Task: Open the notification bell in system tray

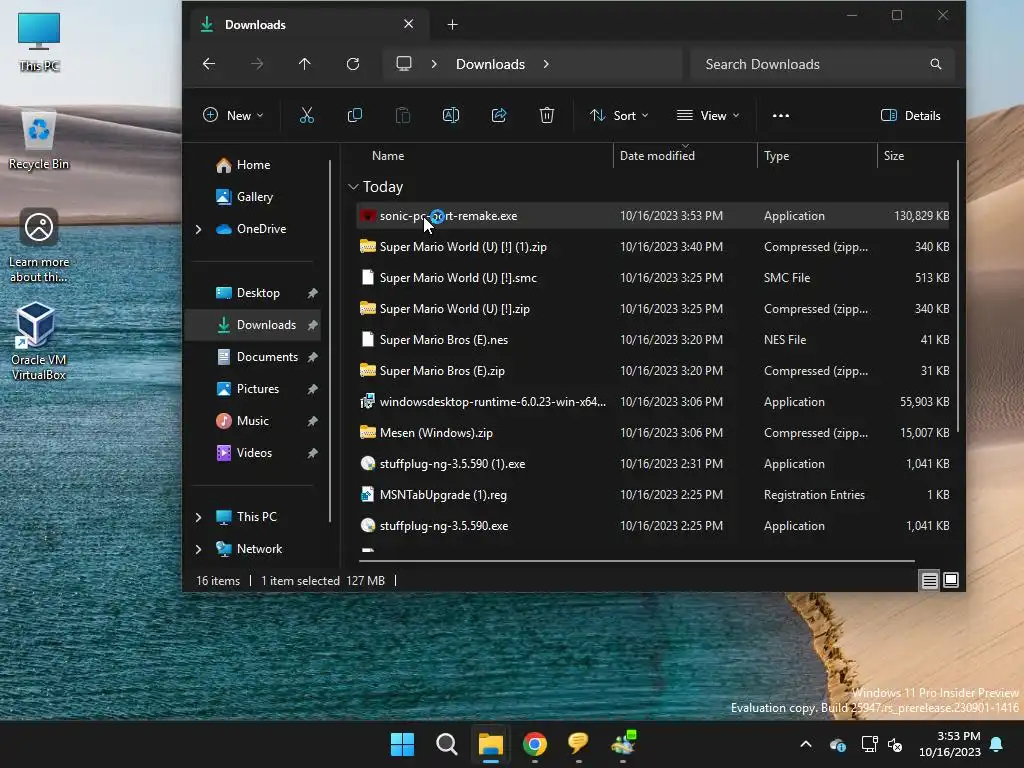Action: 997,744
